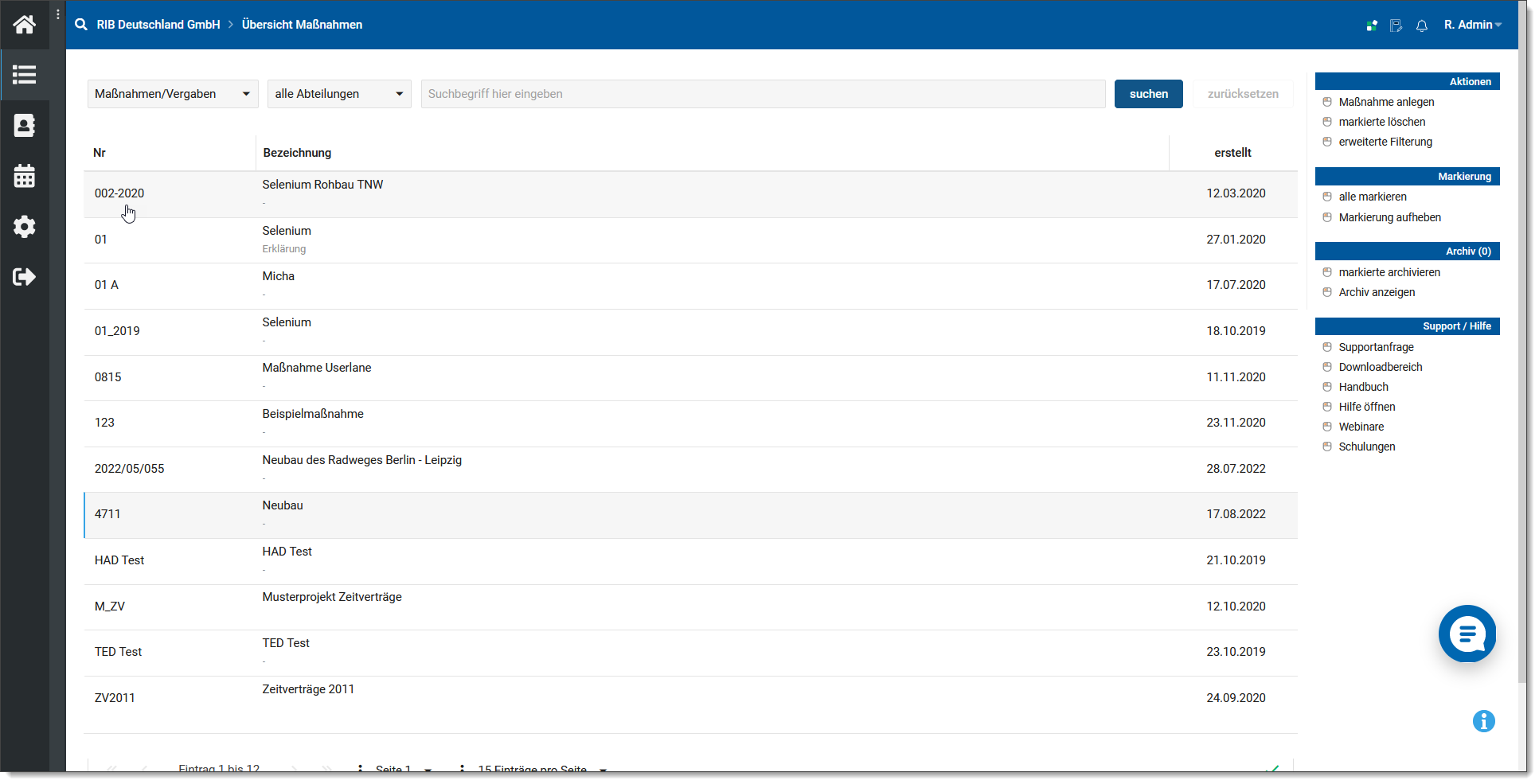Viewport: 1539px width, 784px height.
Task: Click the Suchbegriff search input field
Action: [x=762, y=94]
